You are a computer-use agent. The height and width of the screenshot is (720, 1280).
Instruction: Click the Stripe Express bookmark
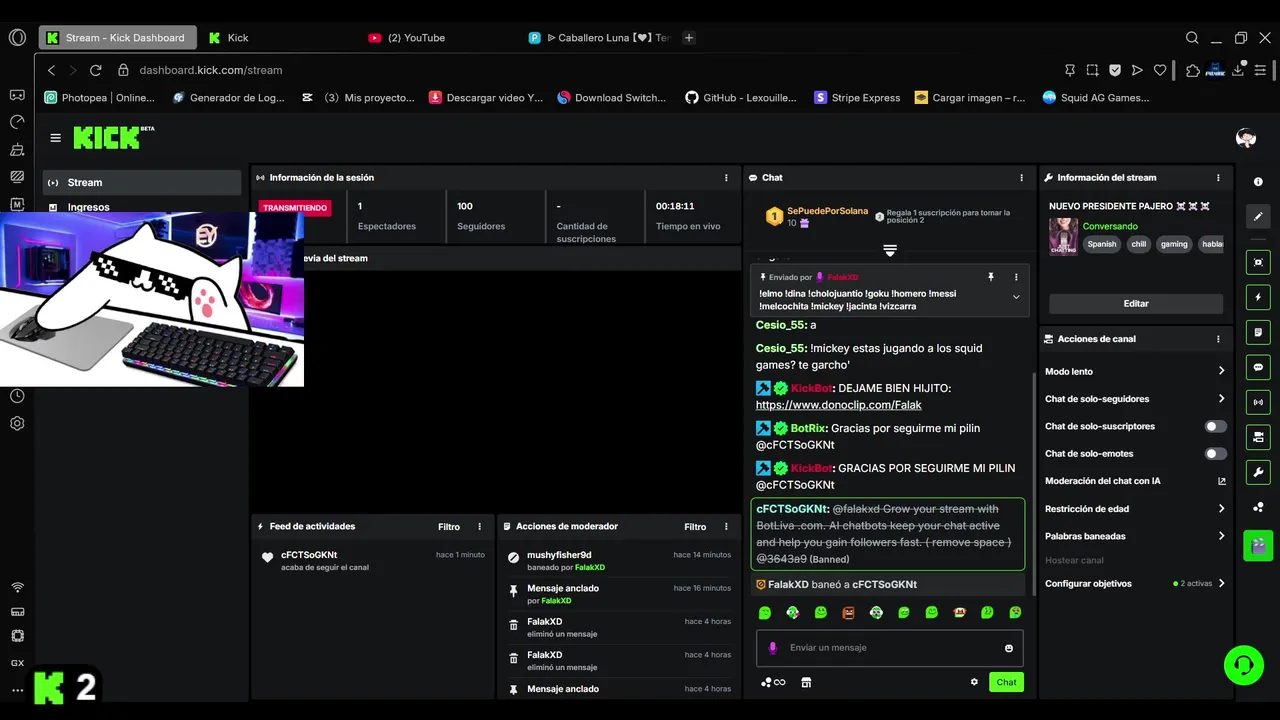(857, 98)
